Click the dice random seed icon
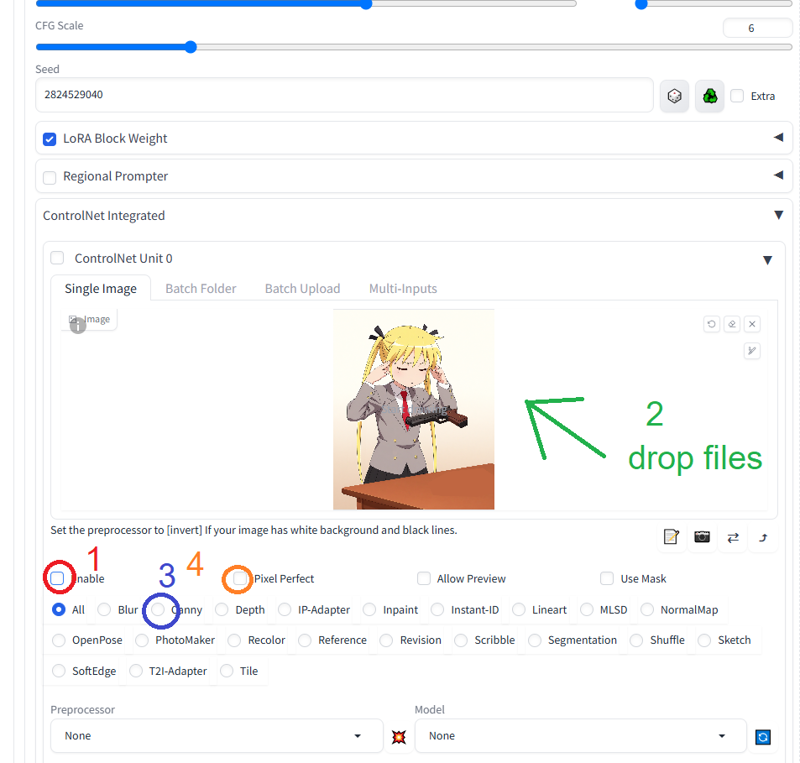This screenshot has height=763, width=800. click(674, 96)
